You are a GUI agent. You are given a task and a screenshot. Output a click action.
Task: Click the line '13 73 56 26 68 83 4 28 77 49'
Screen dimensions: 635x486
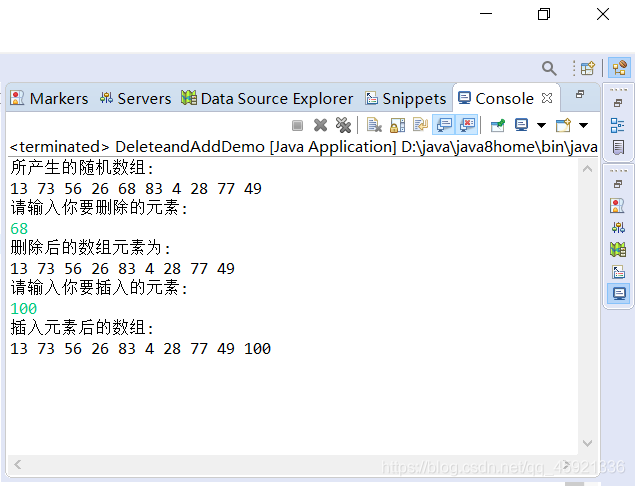136,189
